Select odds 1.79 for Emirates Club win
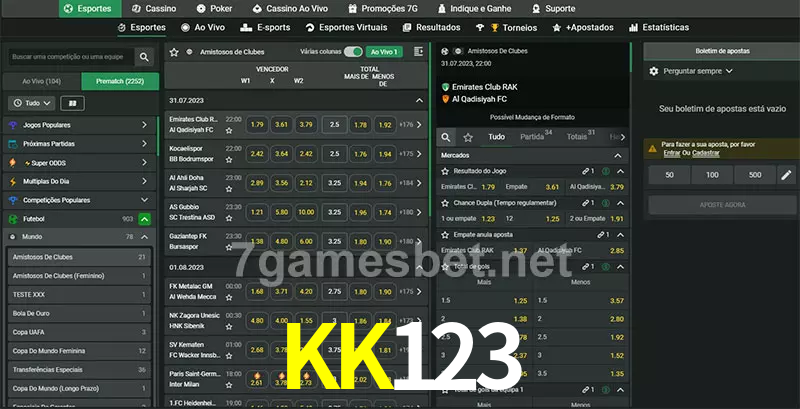 (x=257, y=125)
